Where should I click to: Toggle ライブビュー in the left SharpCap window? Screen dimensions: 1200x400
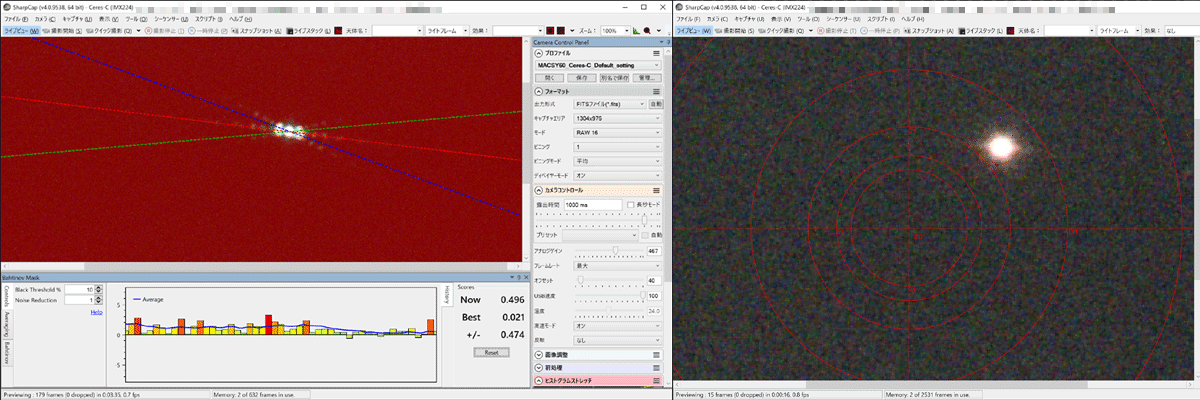coord(21,31)
